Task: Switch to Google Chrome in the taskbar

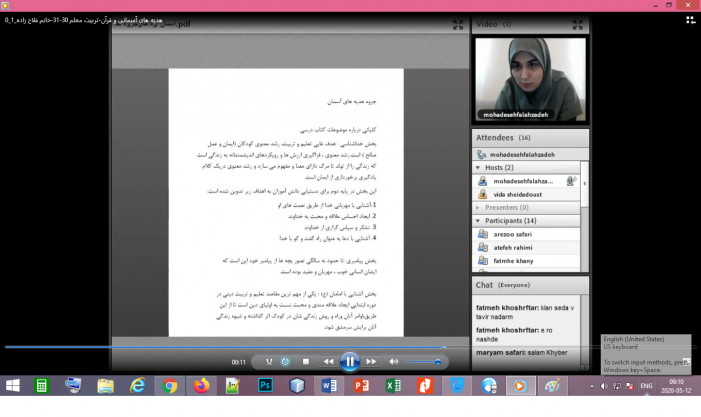Action: tap(169, 386)
